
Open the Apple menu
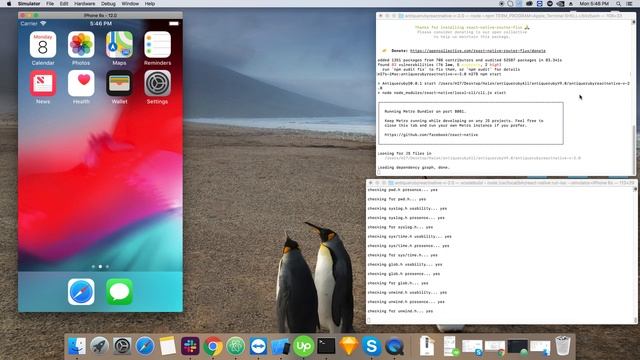tap(9, 4)
